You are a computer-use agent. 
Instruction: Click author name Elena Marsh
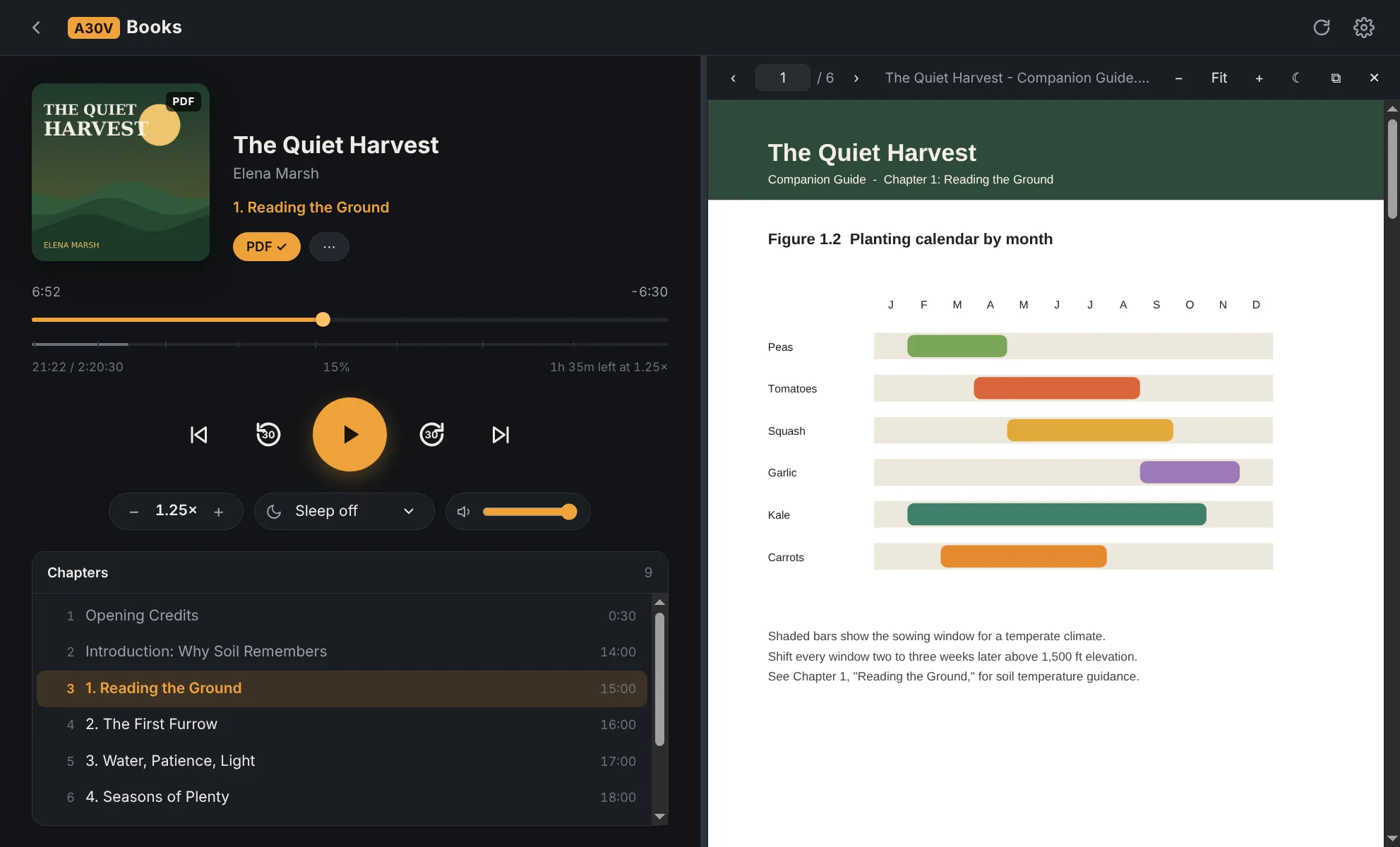[276, 174]
